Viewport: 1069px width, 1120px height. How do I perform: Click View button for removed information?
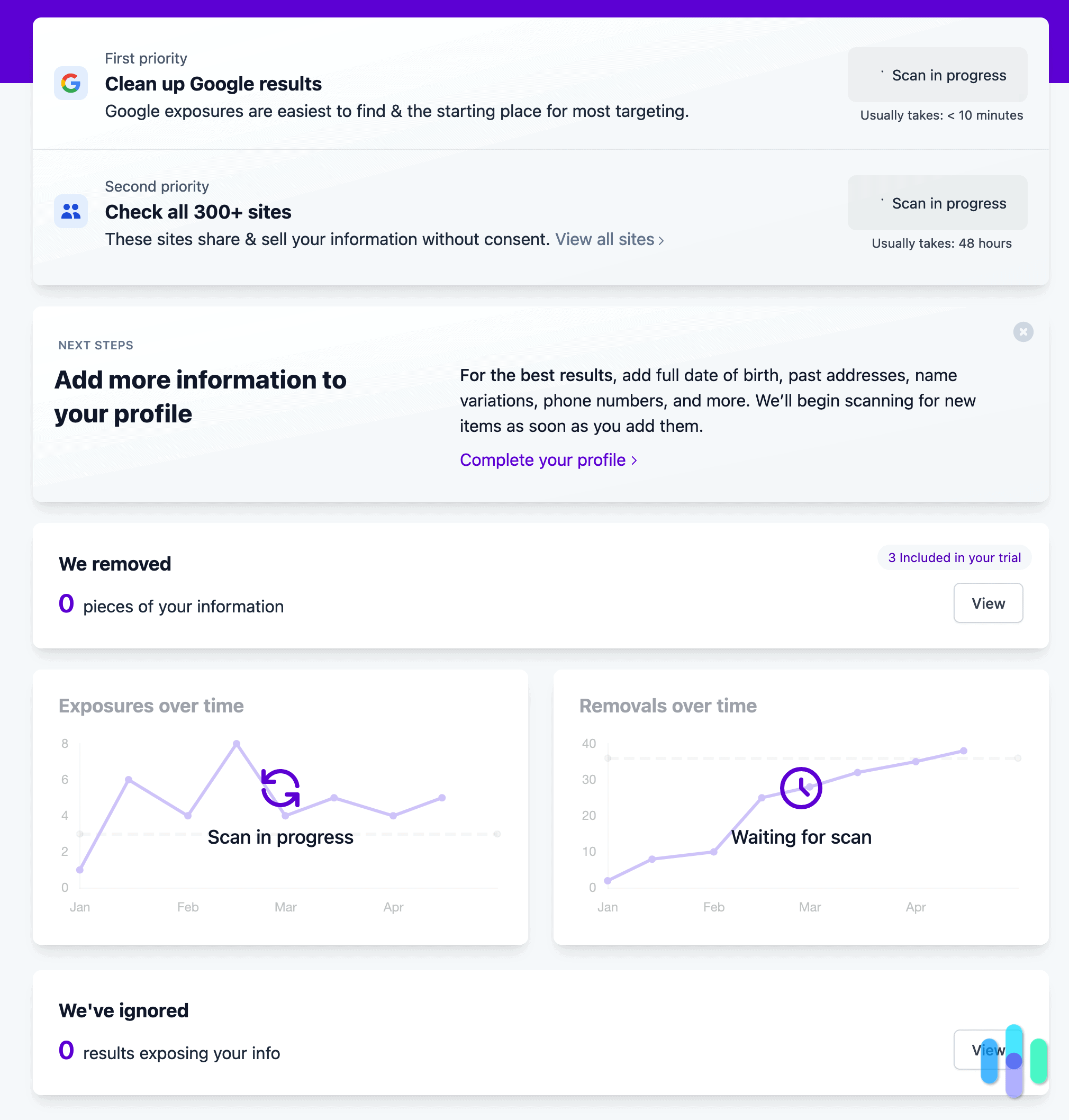[988, 603]
